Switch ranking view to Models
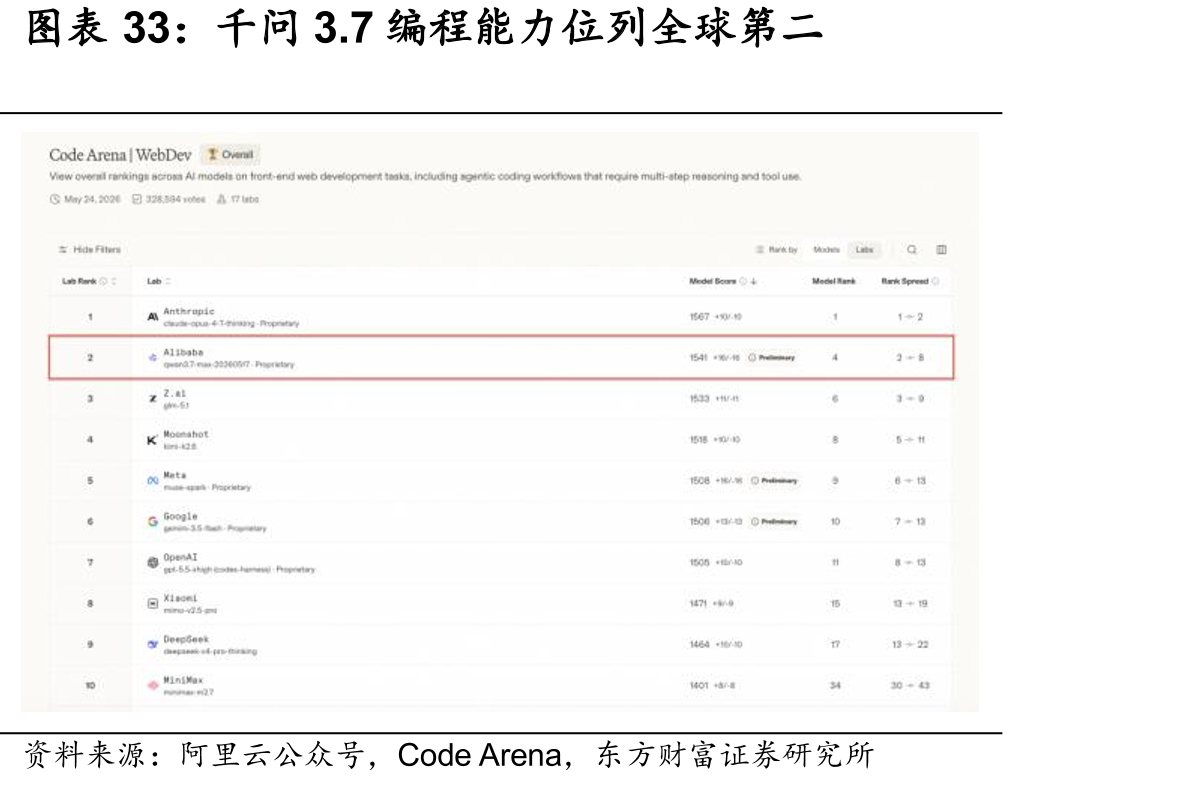The height and width of the screenshot is (785, 1192). 826,249
